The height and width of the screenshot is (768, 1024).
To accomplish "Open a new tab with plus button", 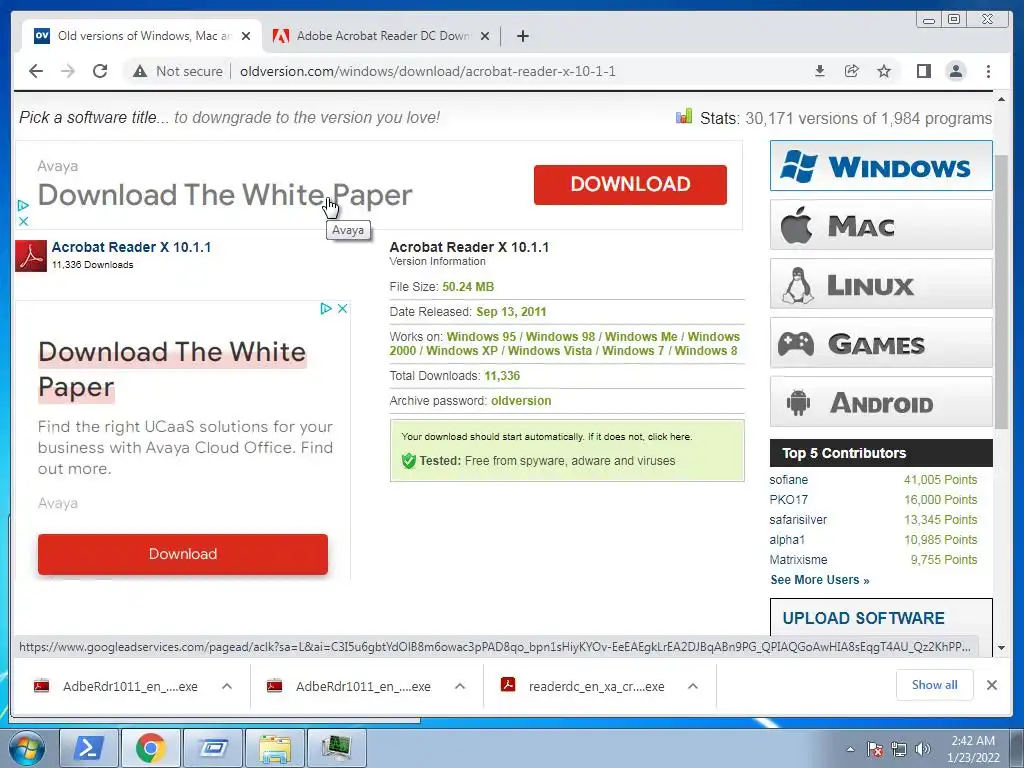I will click(522, 36).
